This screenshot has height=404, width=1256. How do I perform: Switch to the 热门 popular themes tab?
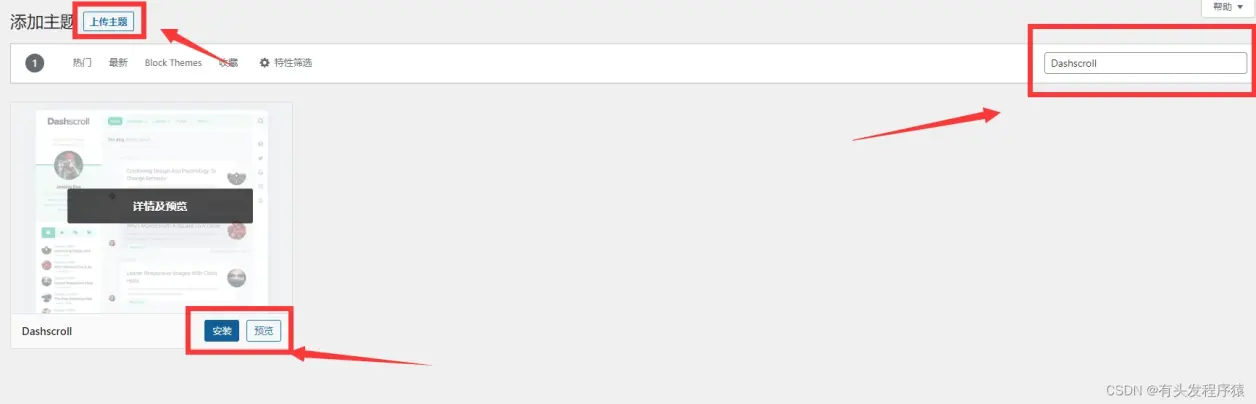point(82,63)
